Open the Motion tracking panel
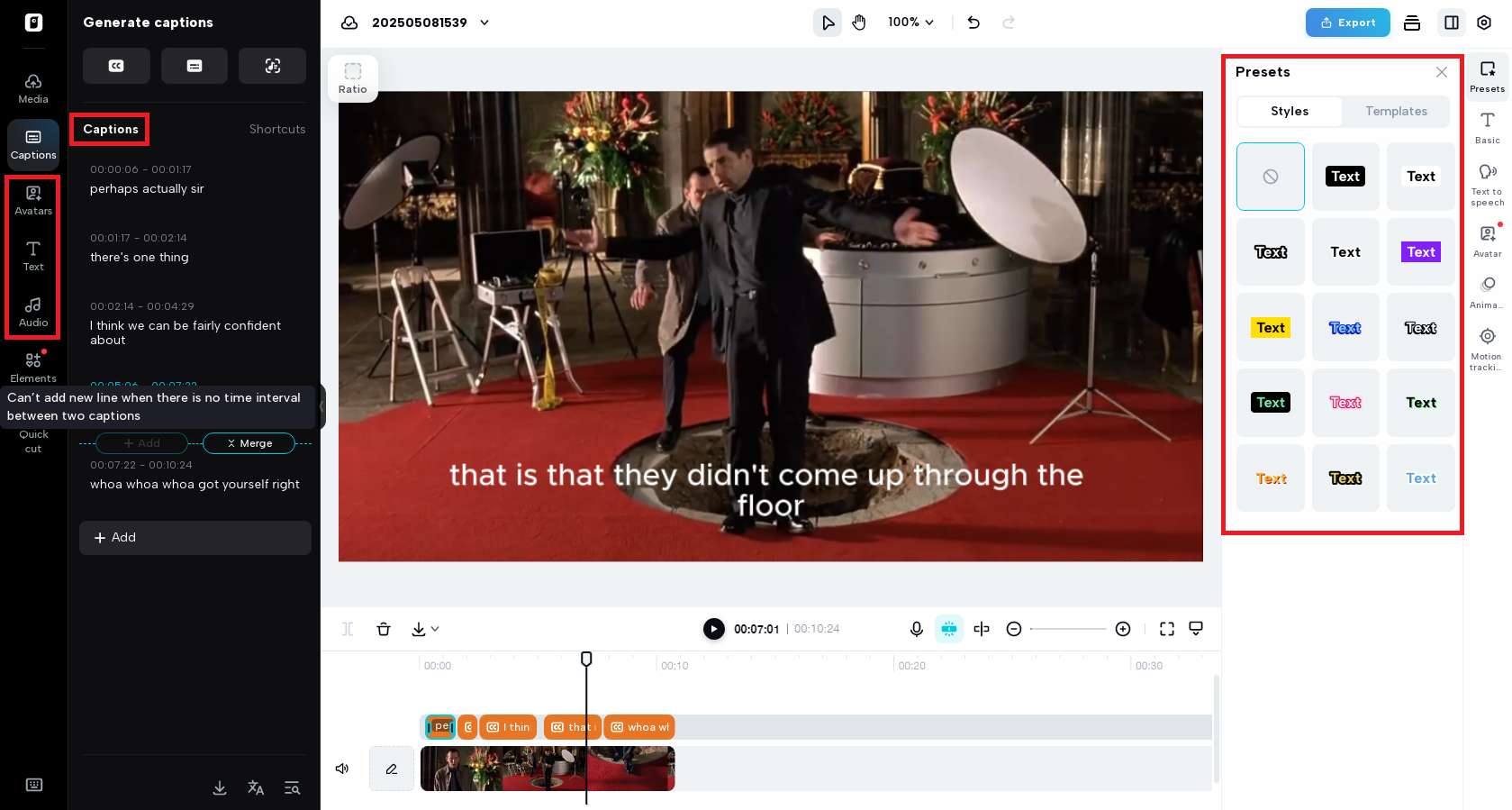 (1488, 349)
